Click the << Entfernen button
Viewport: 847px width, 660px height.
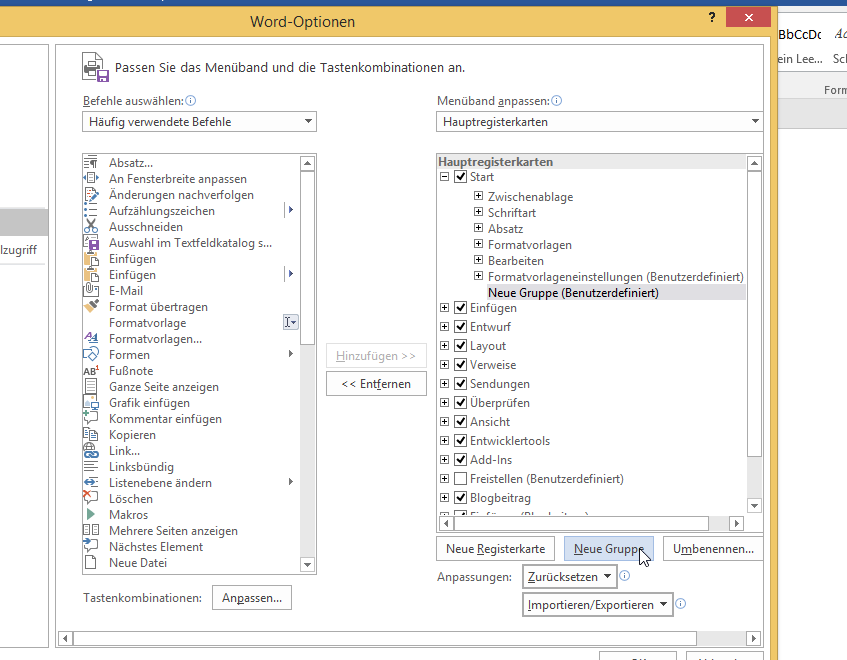pyautogui.click(x=376, y=383)
